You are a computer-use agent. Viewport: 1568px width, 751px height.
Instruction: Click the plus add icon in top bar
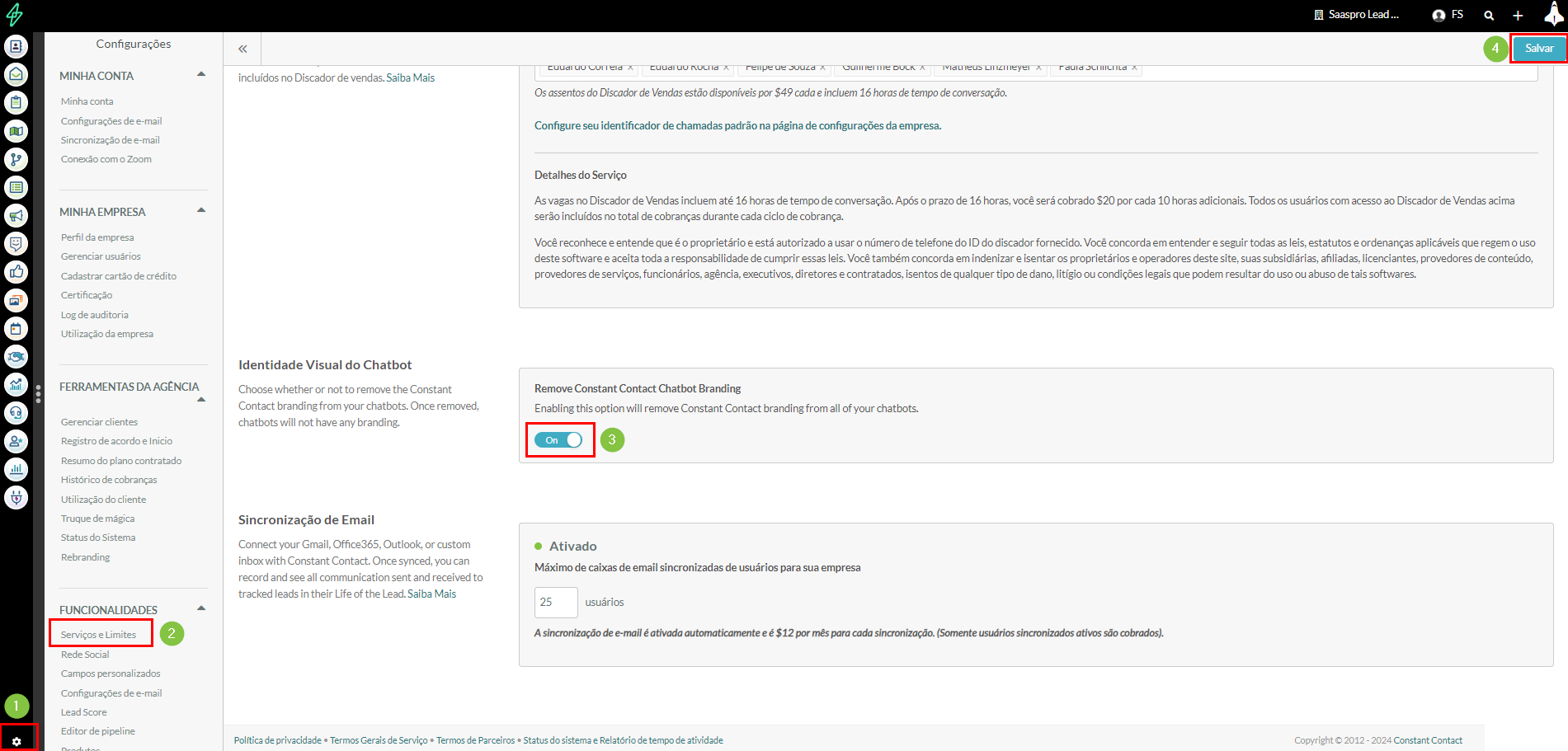pyautogui.click(x=1518, y=15)
